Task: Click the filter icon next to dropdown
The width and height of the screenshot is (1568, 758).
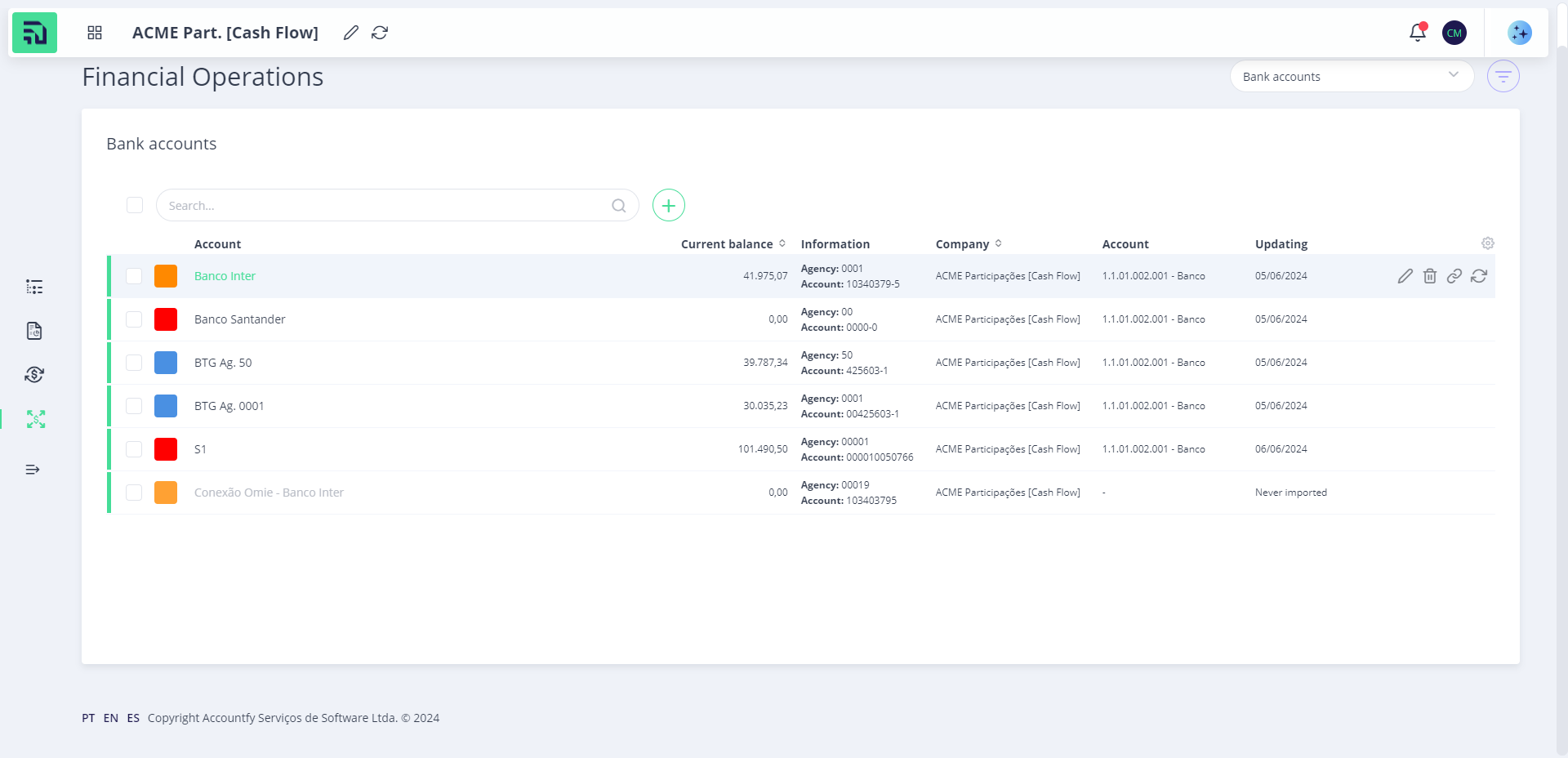Action: [1503, 77]
